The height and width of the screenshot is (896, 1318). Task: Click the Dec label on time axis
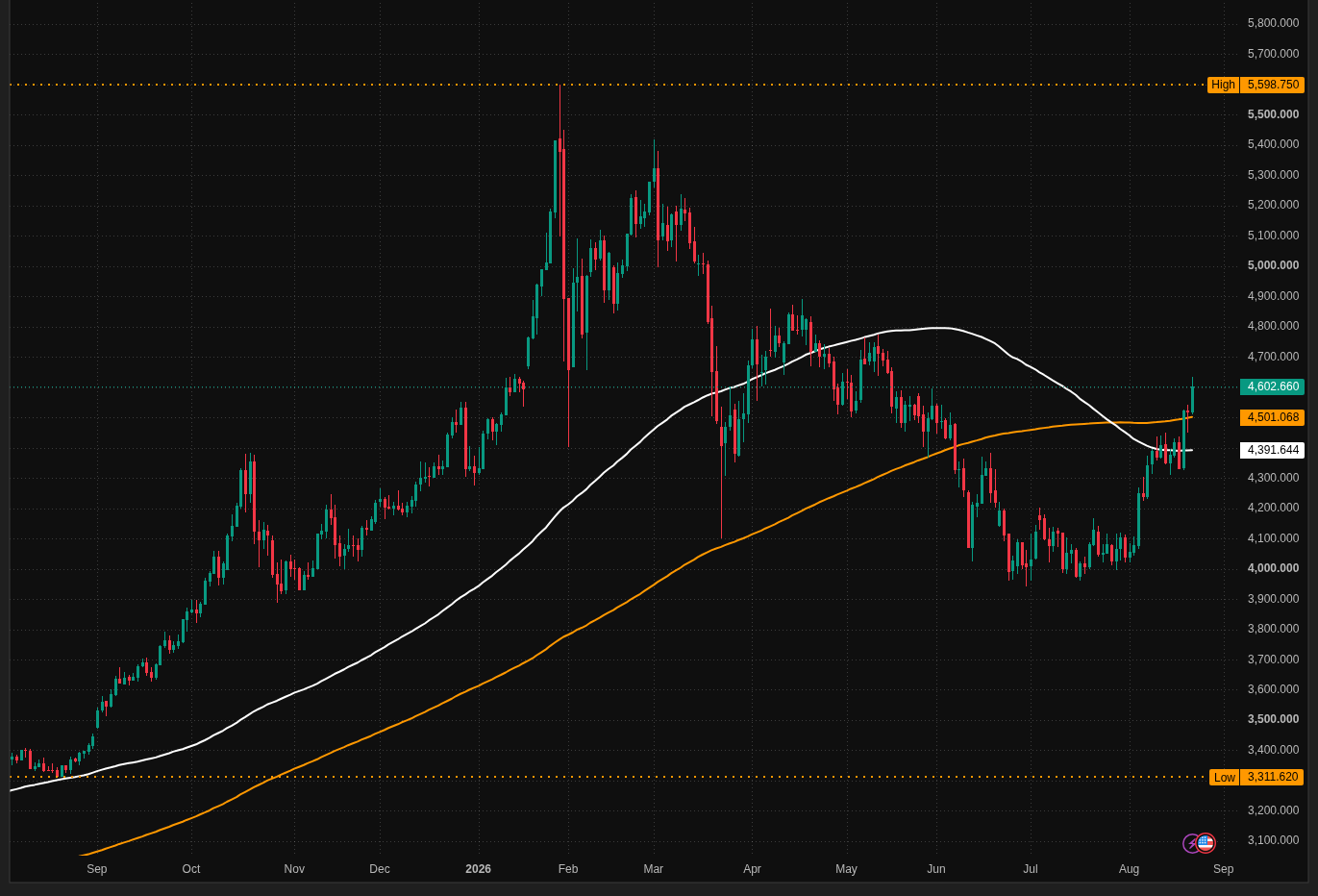[380, 869]
